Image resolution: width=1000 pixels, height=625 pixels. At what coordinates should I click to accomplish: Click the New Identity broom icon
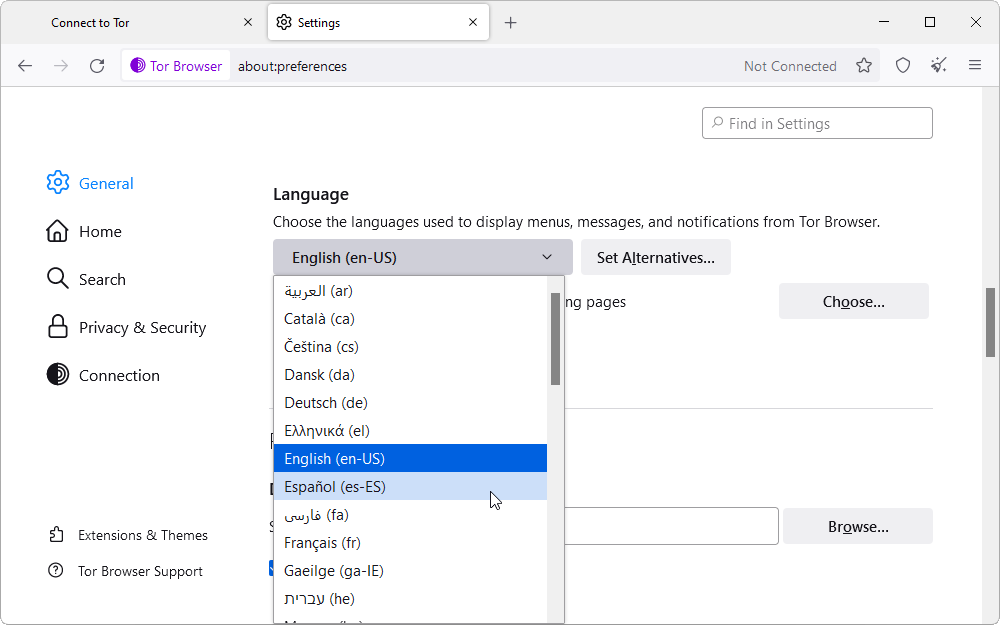[938, 66]
